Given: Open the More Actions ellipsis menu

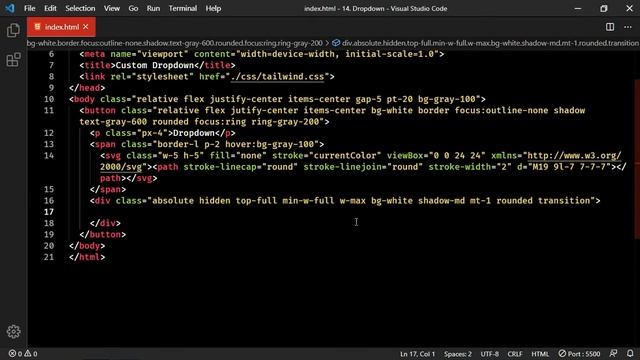Looking at the screenshot, I should (628, 27).
